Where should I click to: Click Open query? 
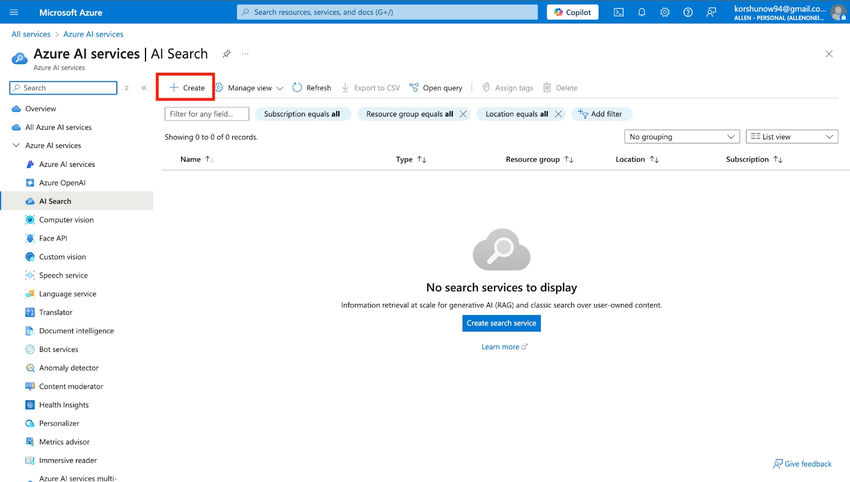(436, 88)
